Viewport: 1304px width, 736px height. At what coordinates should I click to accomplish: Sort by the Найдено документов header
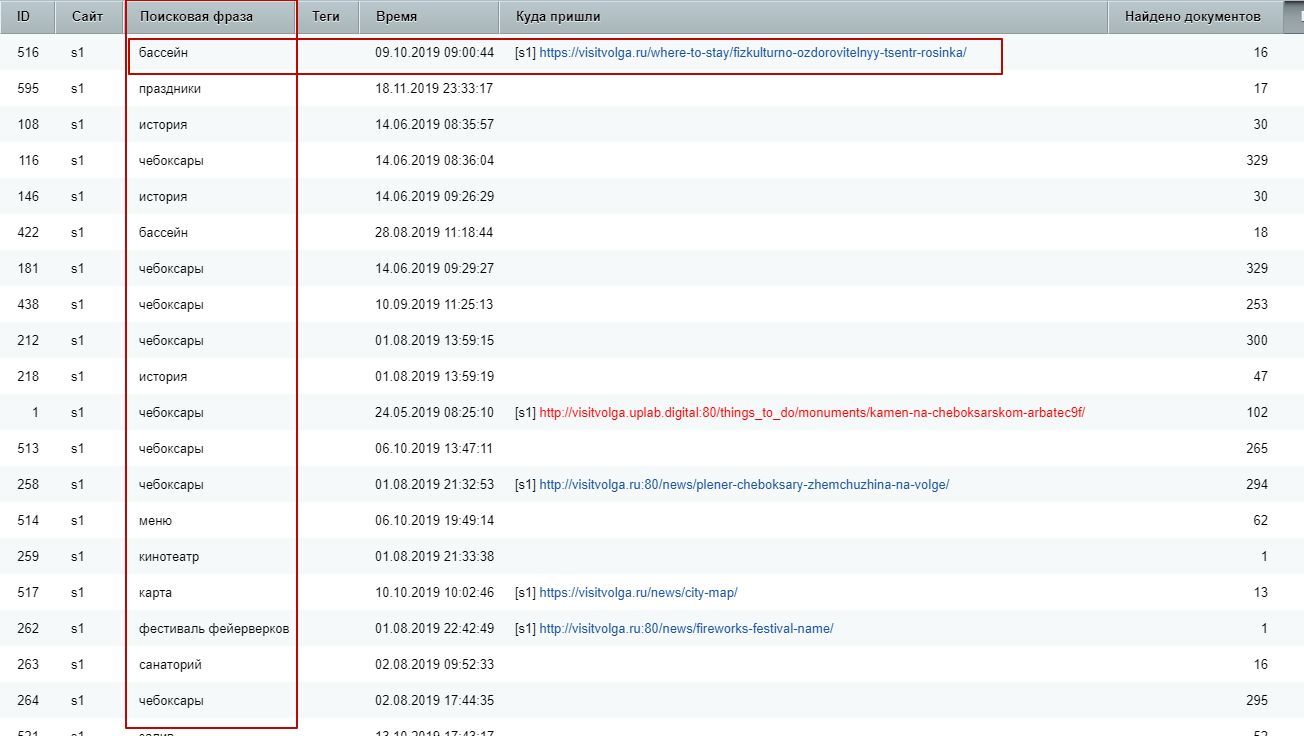pos(1196,17)
